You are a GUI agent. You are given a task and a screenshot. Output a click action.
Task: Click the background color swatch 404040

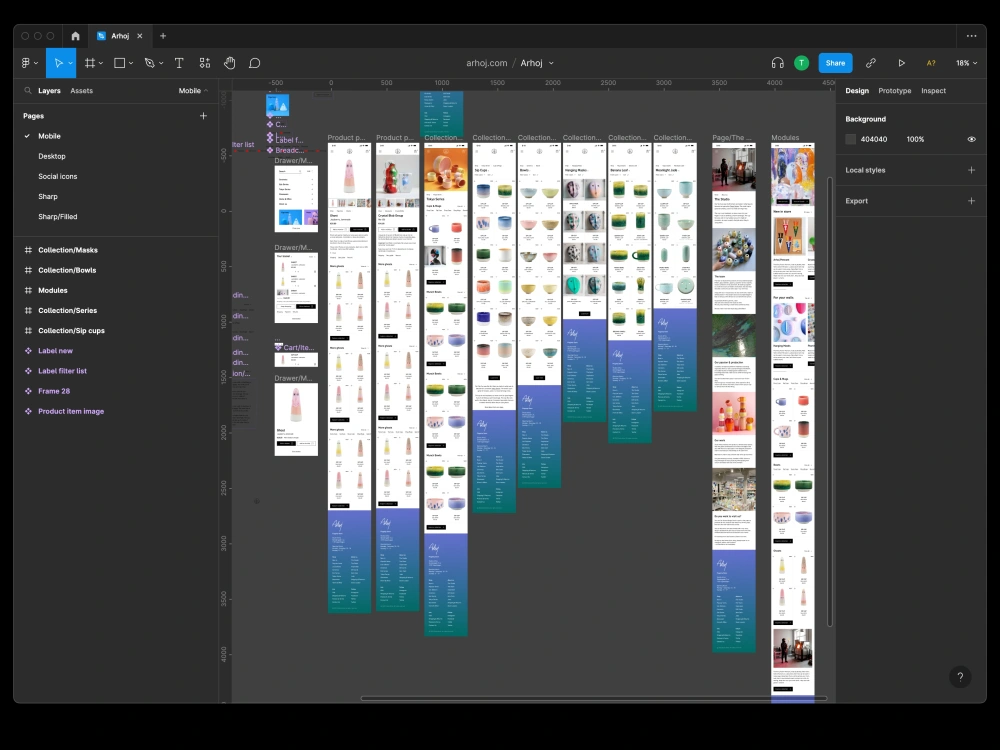coord(850,139)
